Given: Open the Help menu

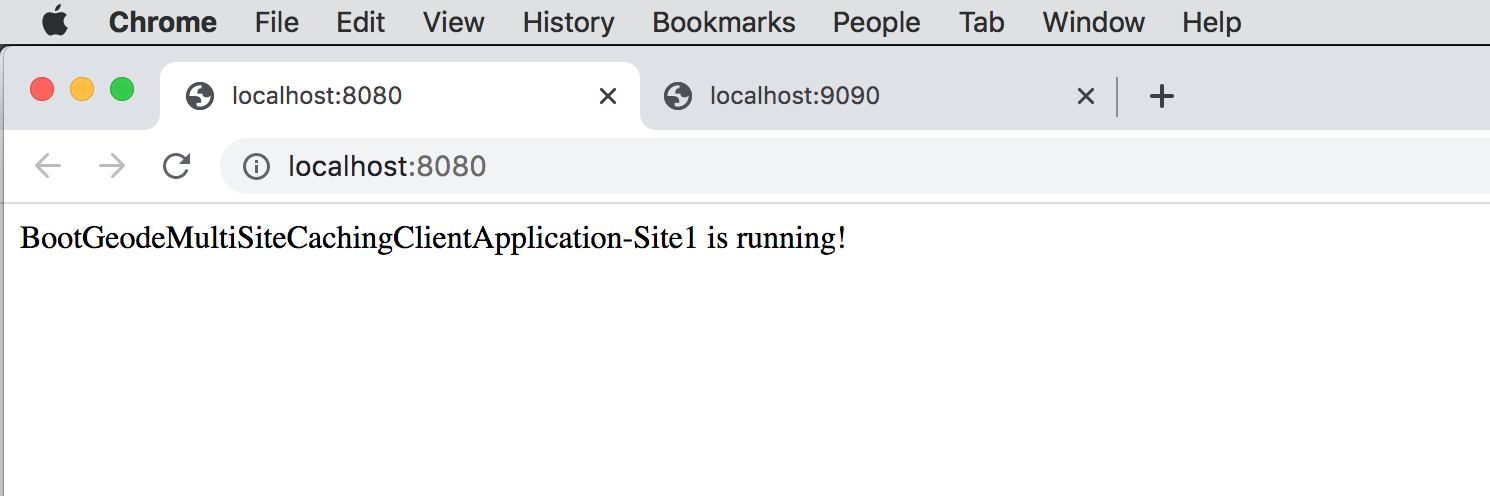Looking at the screenshot, I should pyautogui.click(x=1212, y=22).
